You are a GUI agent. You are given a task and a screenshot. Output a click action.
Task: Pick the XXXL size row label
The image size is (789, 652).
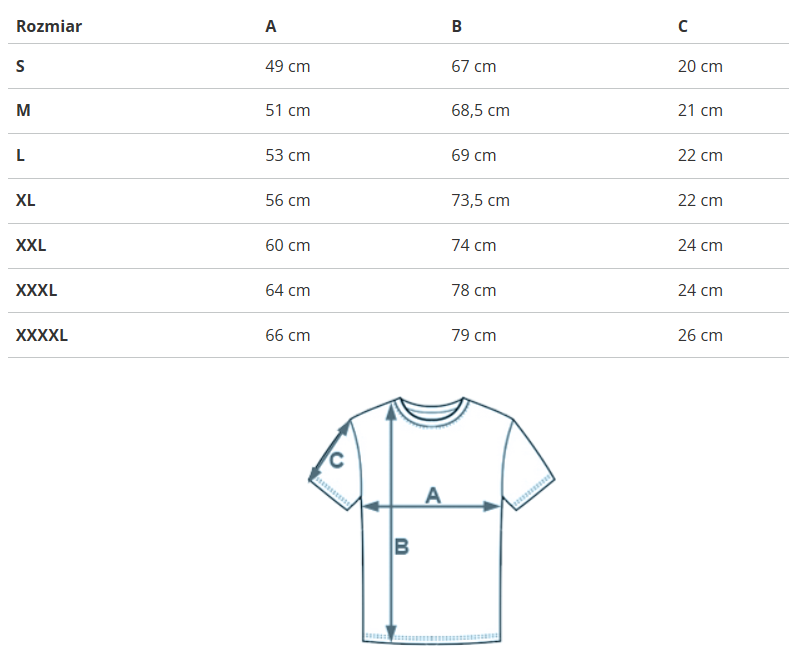(36, 290)
